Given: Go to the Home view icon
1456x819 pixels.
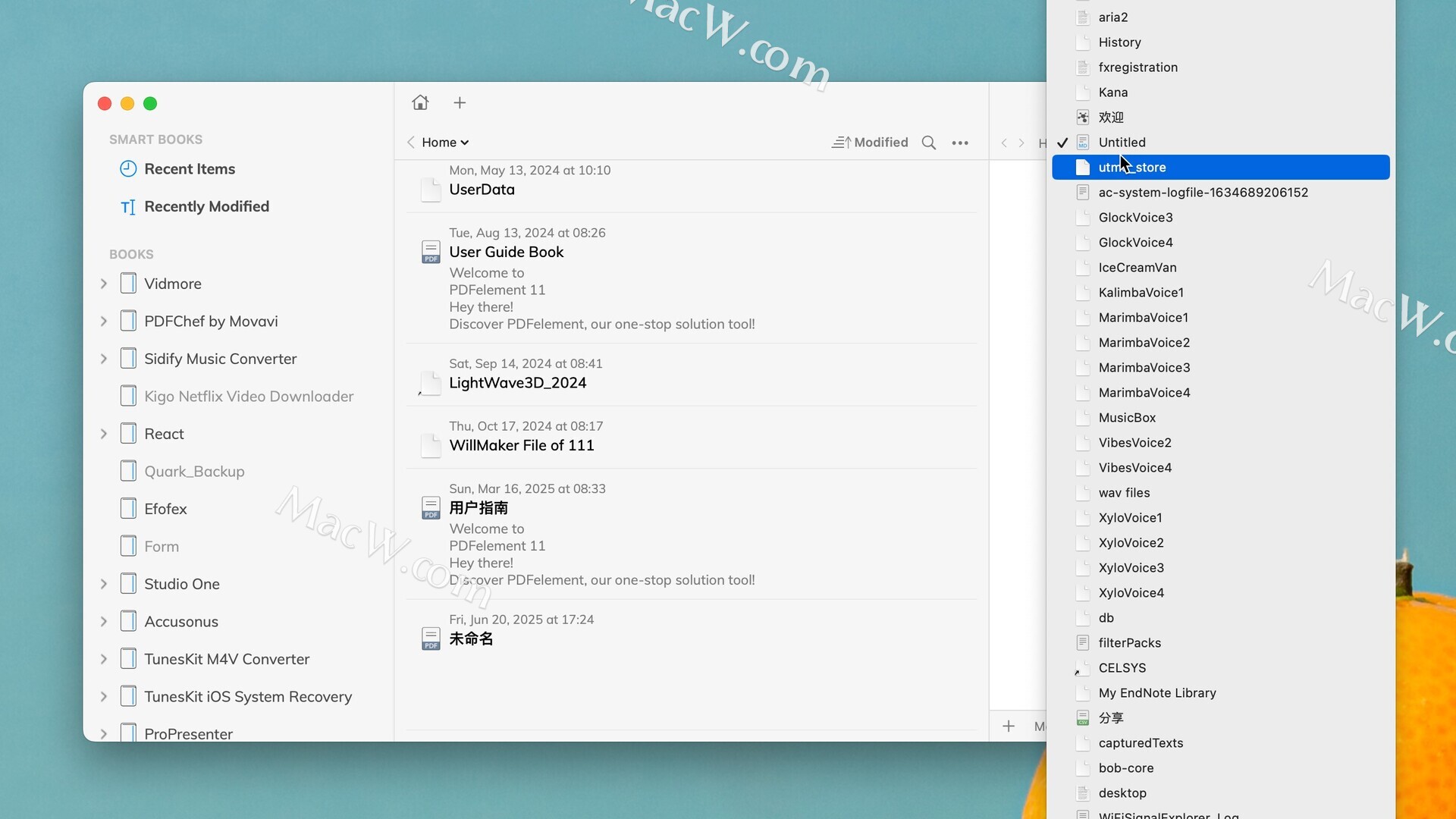Looking at the screenshot, I should pos(420,102).
